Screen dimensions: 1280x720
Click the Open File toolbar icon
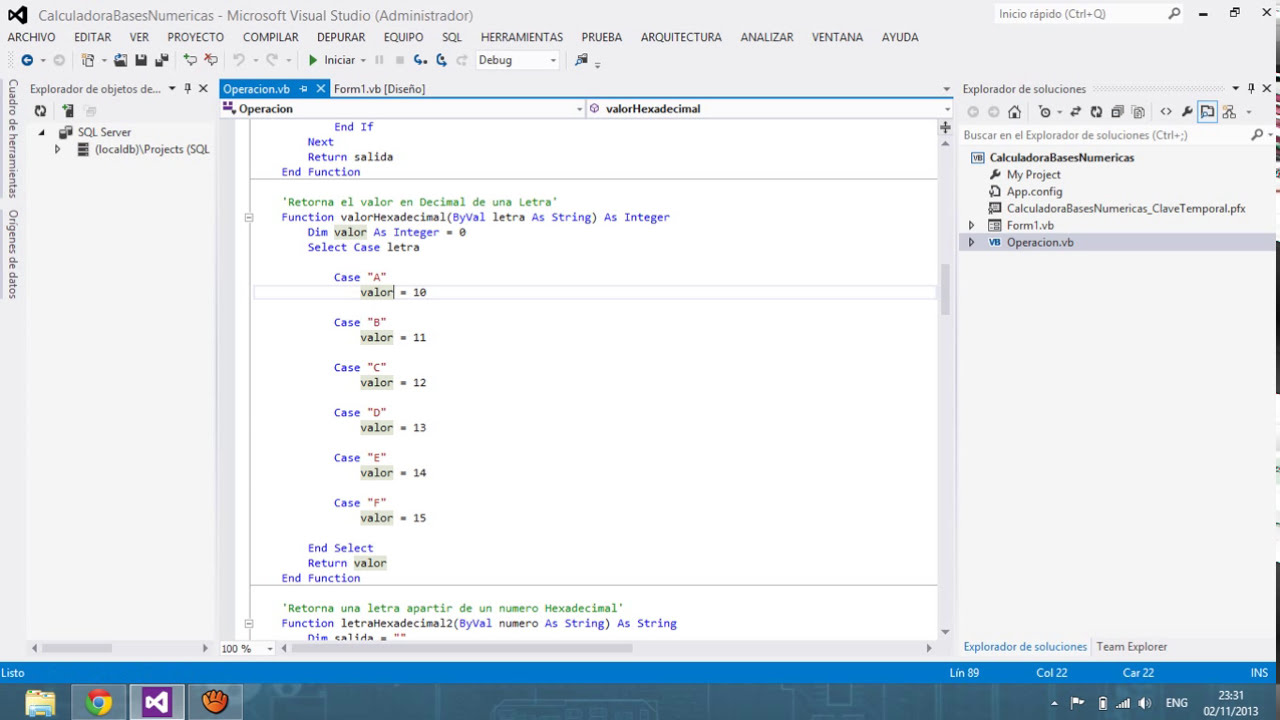121,60
